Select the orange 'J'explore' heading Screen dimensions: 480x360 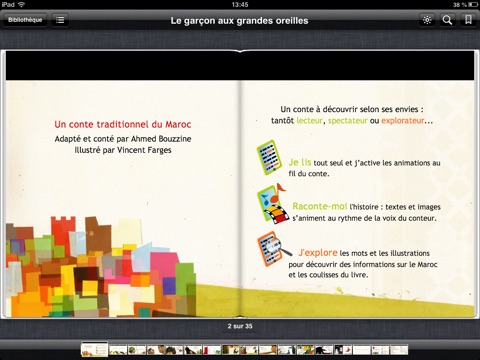pos(318,253)
